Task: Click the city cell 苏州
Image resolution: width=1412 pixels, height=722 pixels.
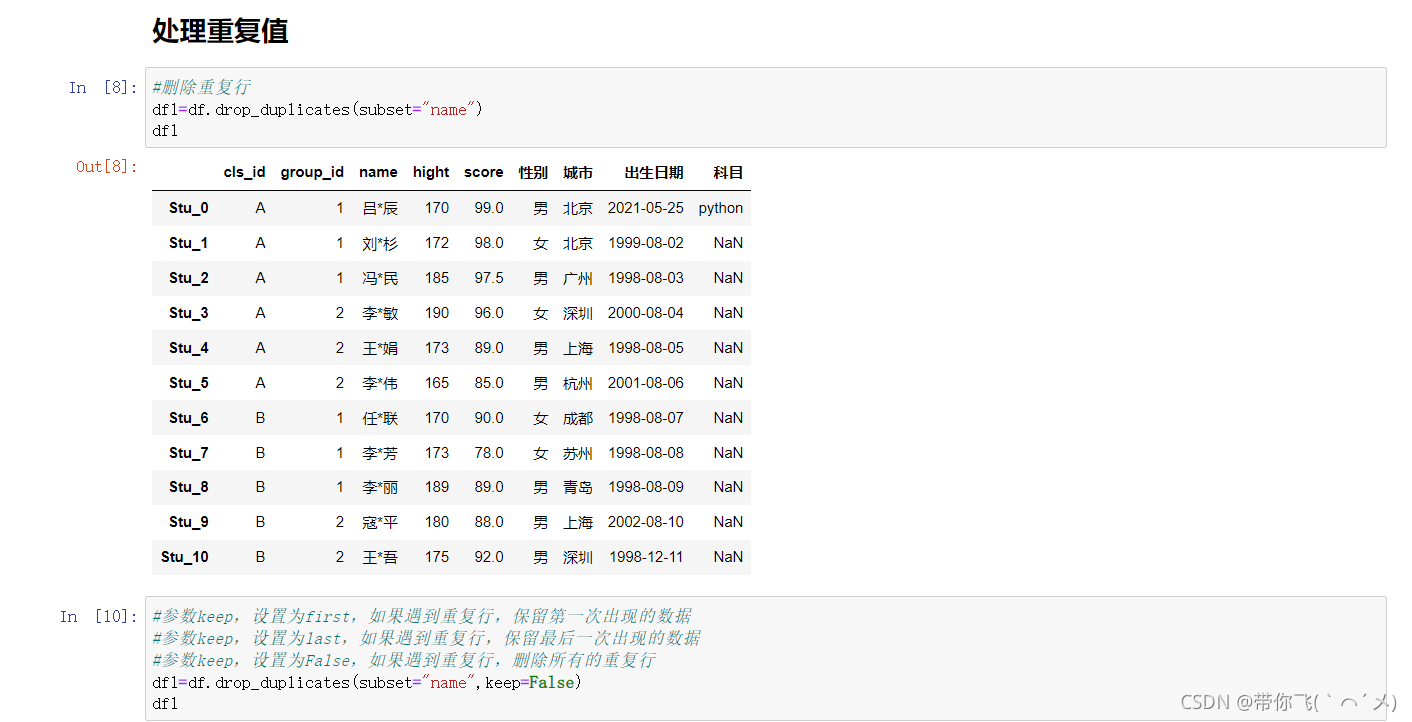Action: point(578,453)
